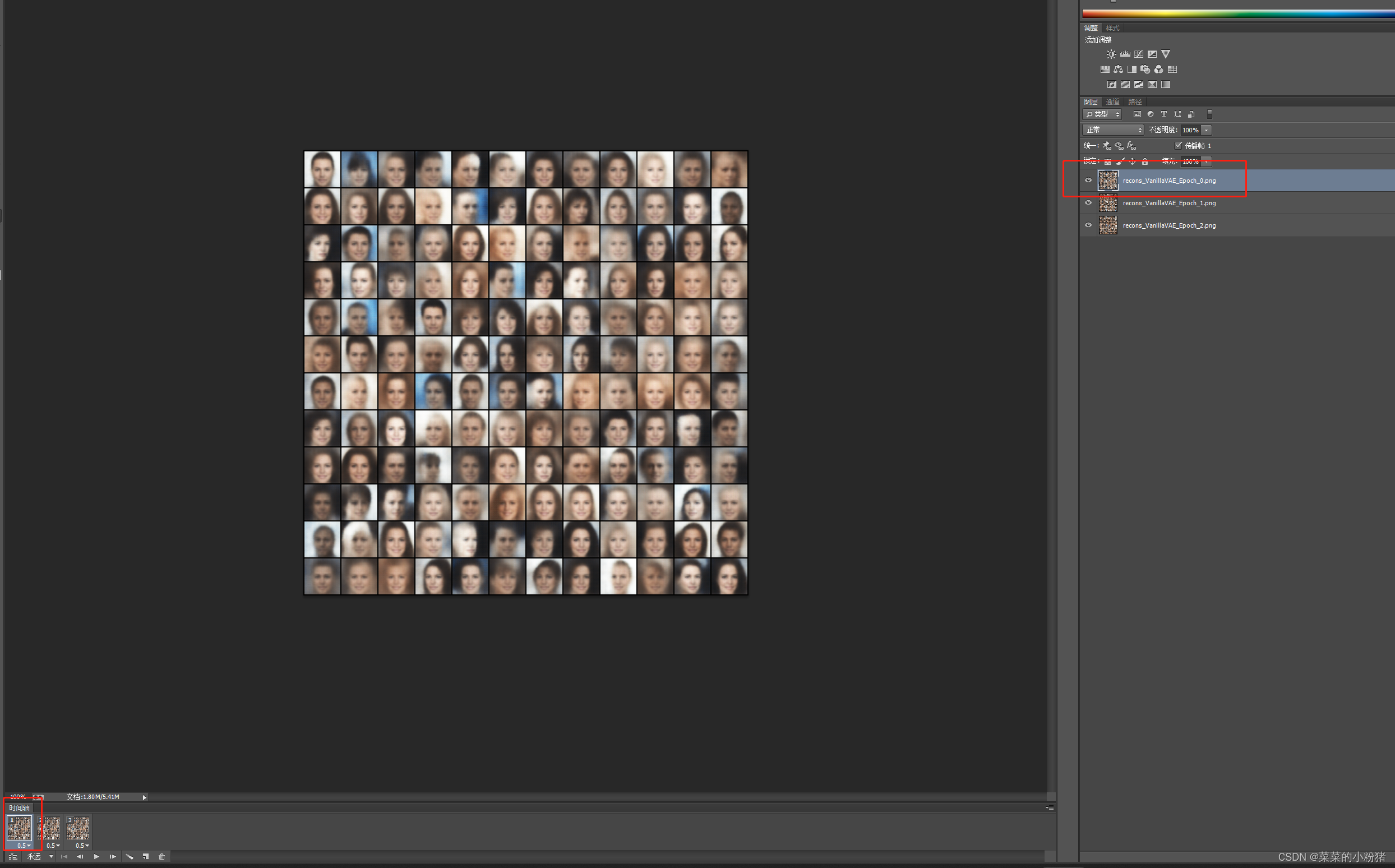Delete the selected frame with trash icon
Screen dimensions: 1395x868
[x=162, y=857]
